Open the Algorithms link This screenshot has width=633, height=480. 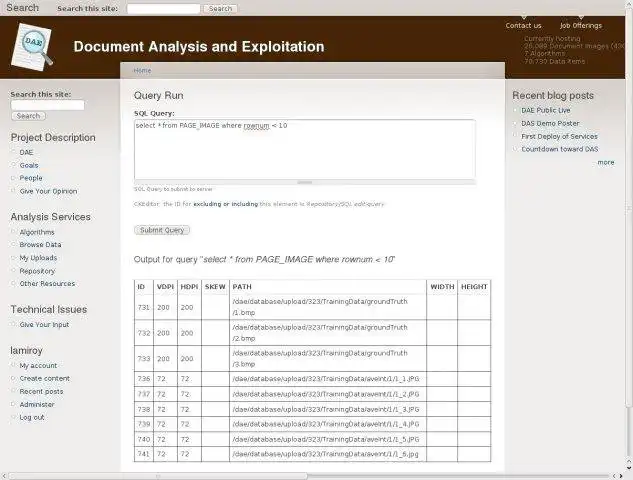(37, 232)
